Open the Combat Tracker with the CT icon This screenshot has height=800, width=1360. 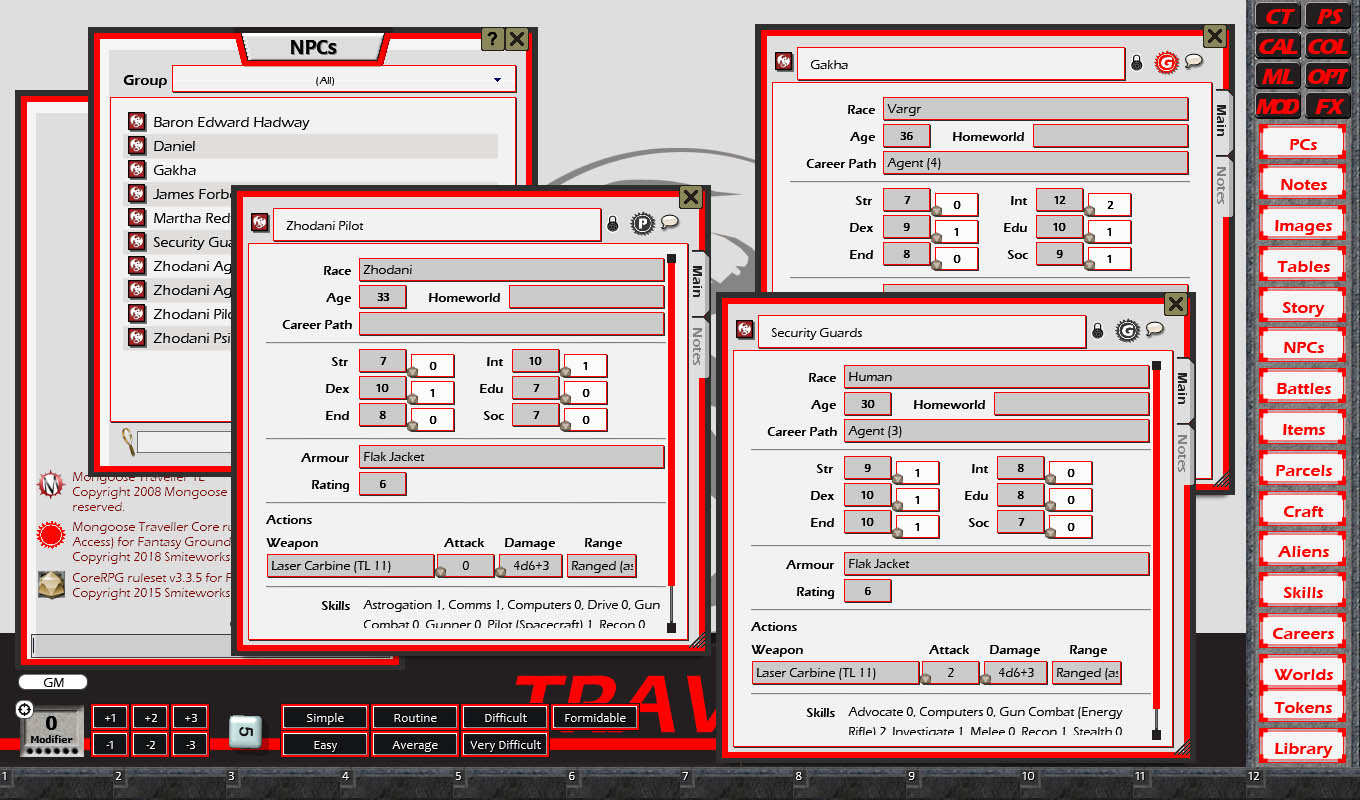click(x=1277, y=16)
